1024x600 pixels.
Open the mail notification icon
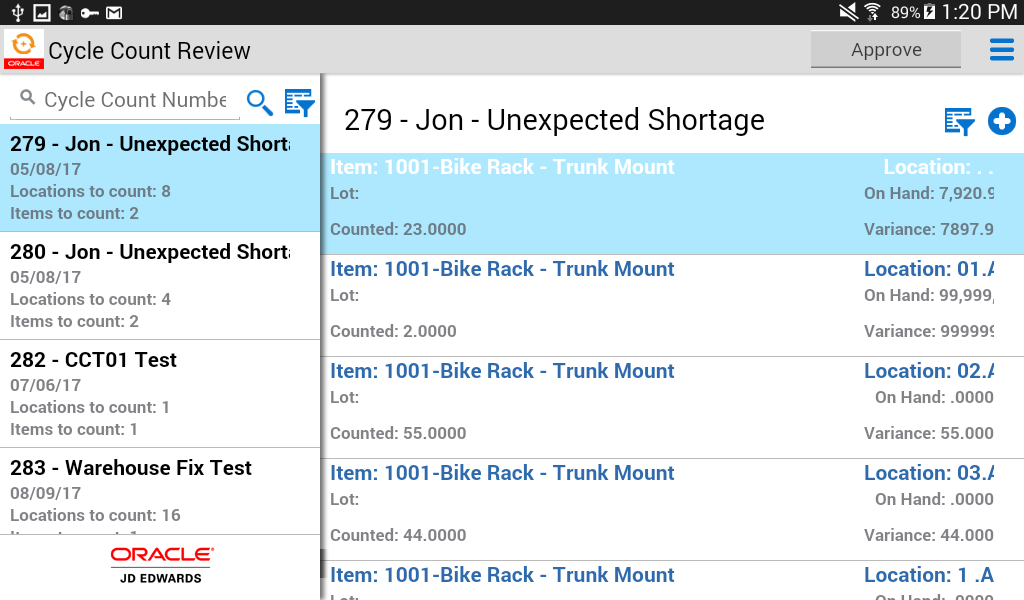click(x=114, y=12)
